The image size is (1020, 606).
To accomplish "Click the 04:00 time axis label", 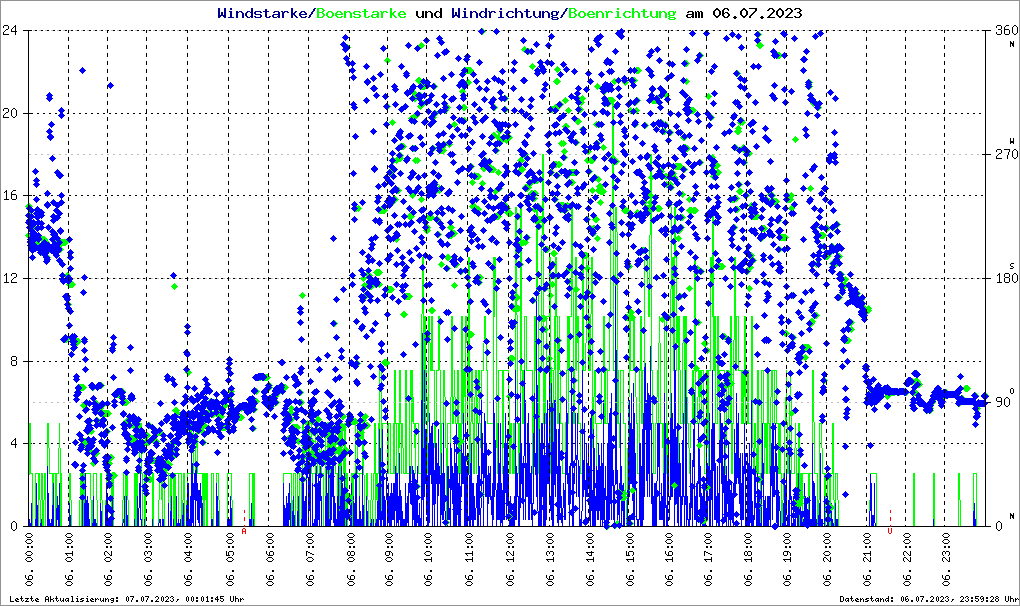I will pos(189,559).
